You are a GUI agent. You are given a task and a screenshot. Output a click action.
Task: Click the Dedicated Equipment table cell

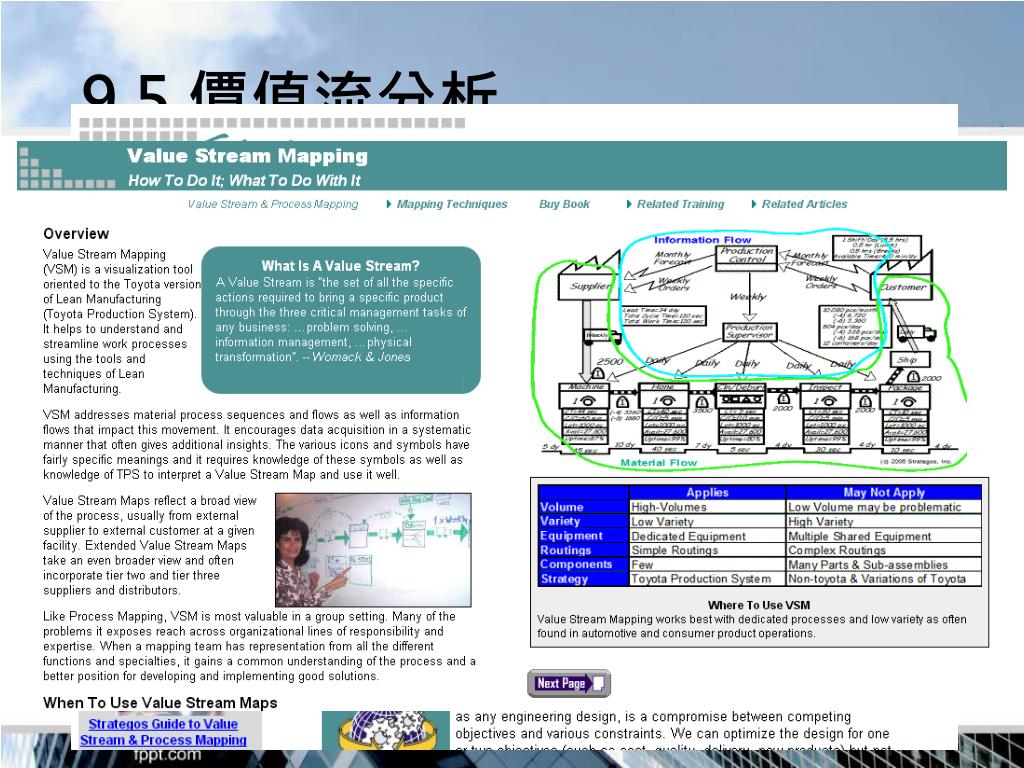pos(707,536)
